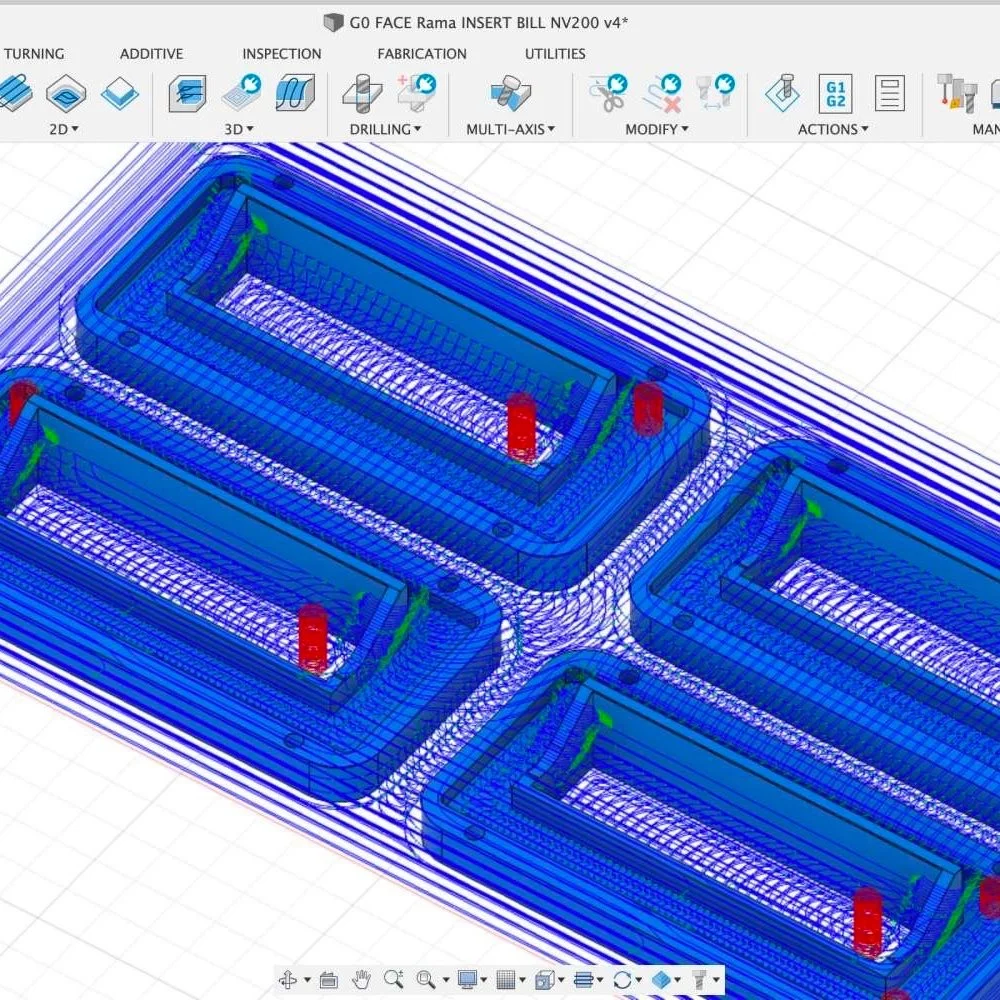Open the Display Settings dropdown arrow
The height and width of the screenshot is (1000, 1000).
[x=483, y=980]
